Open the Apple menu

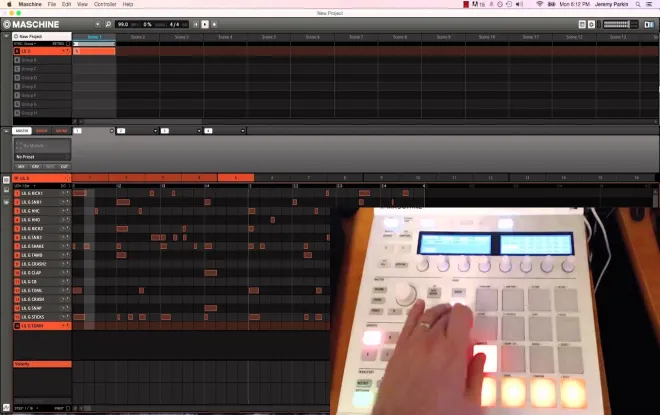pos(9,4)
